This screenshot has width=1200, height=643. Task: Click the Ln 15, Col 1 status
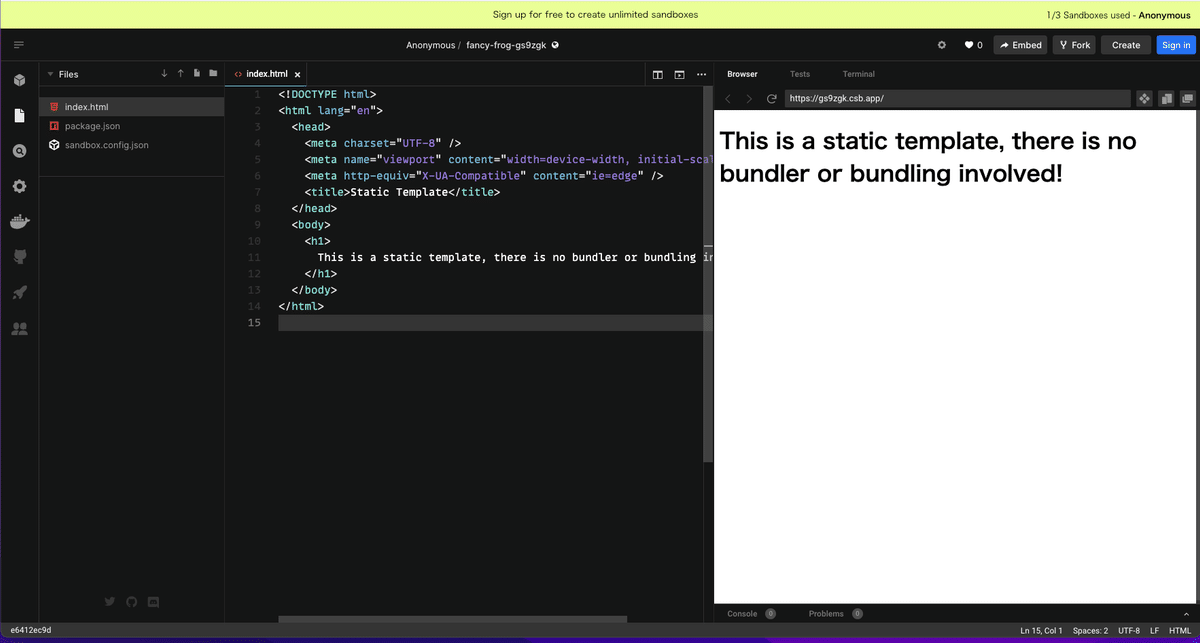click(1042, 631)
